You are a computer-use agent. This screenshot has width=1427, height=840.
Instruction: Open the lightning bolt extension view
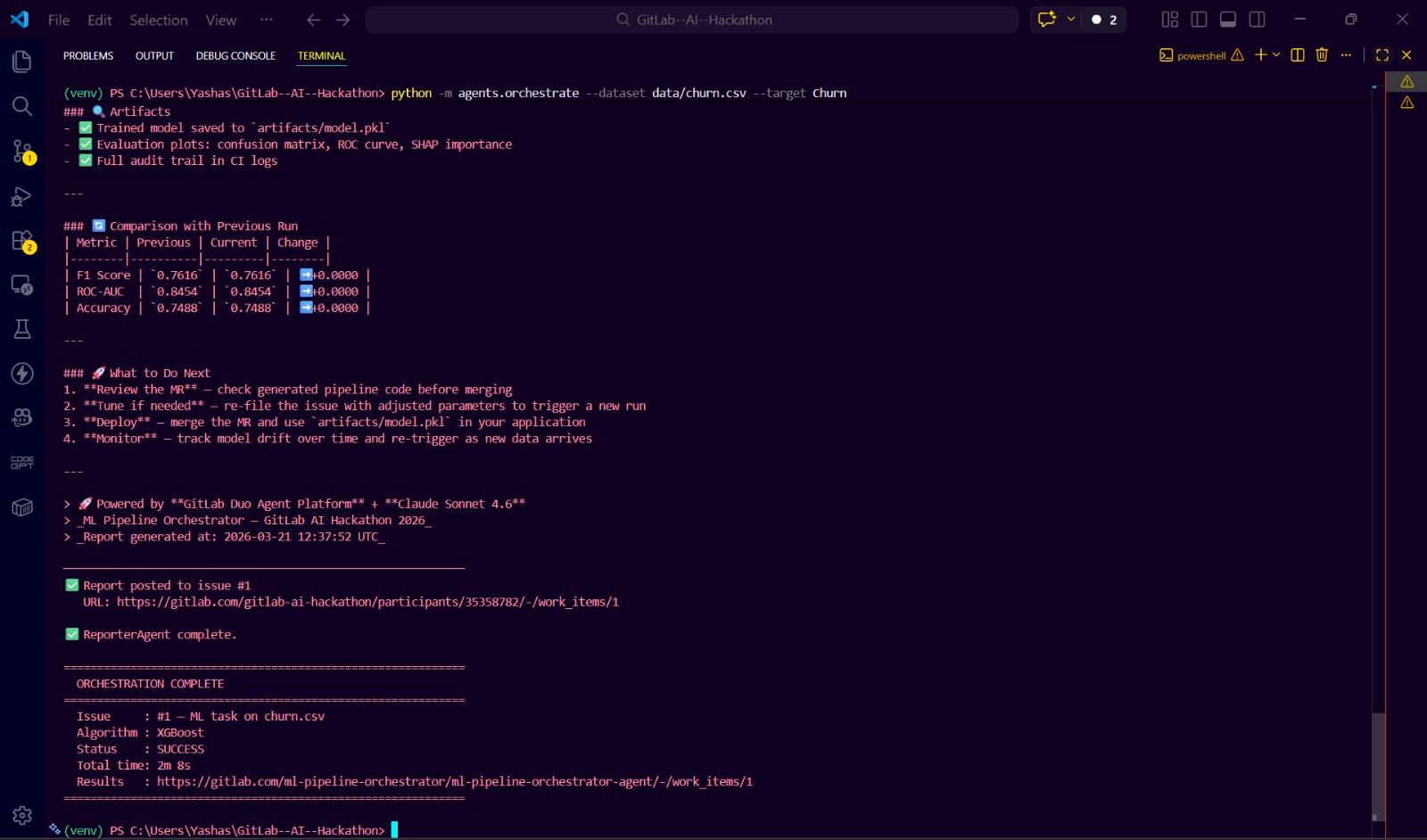pos(22,374)
